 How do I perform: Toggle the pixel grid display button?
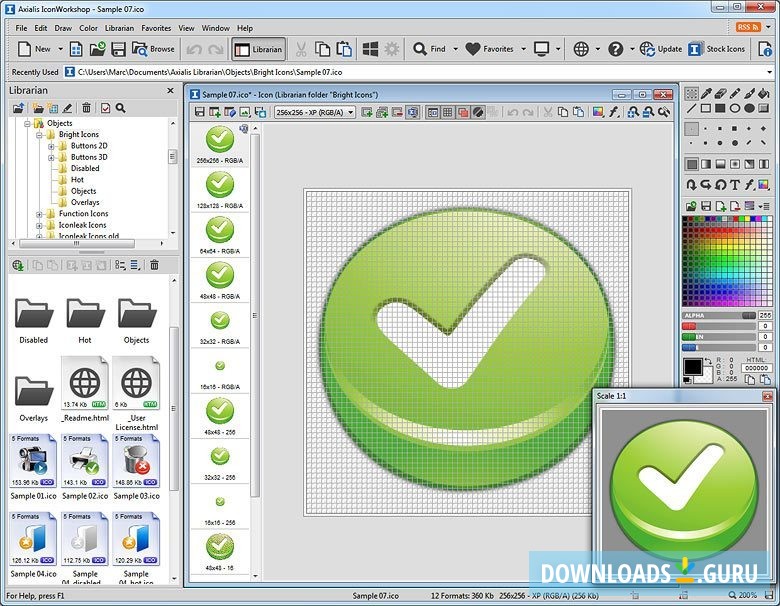pyautogui.click(x=448, y=112)
